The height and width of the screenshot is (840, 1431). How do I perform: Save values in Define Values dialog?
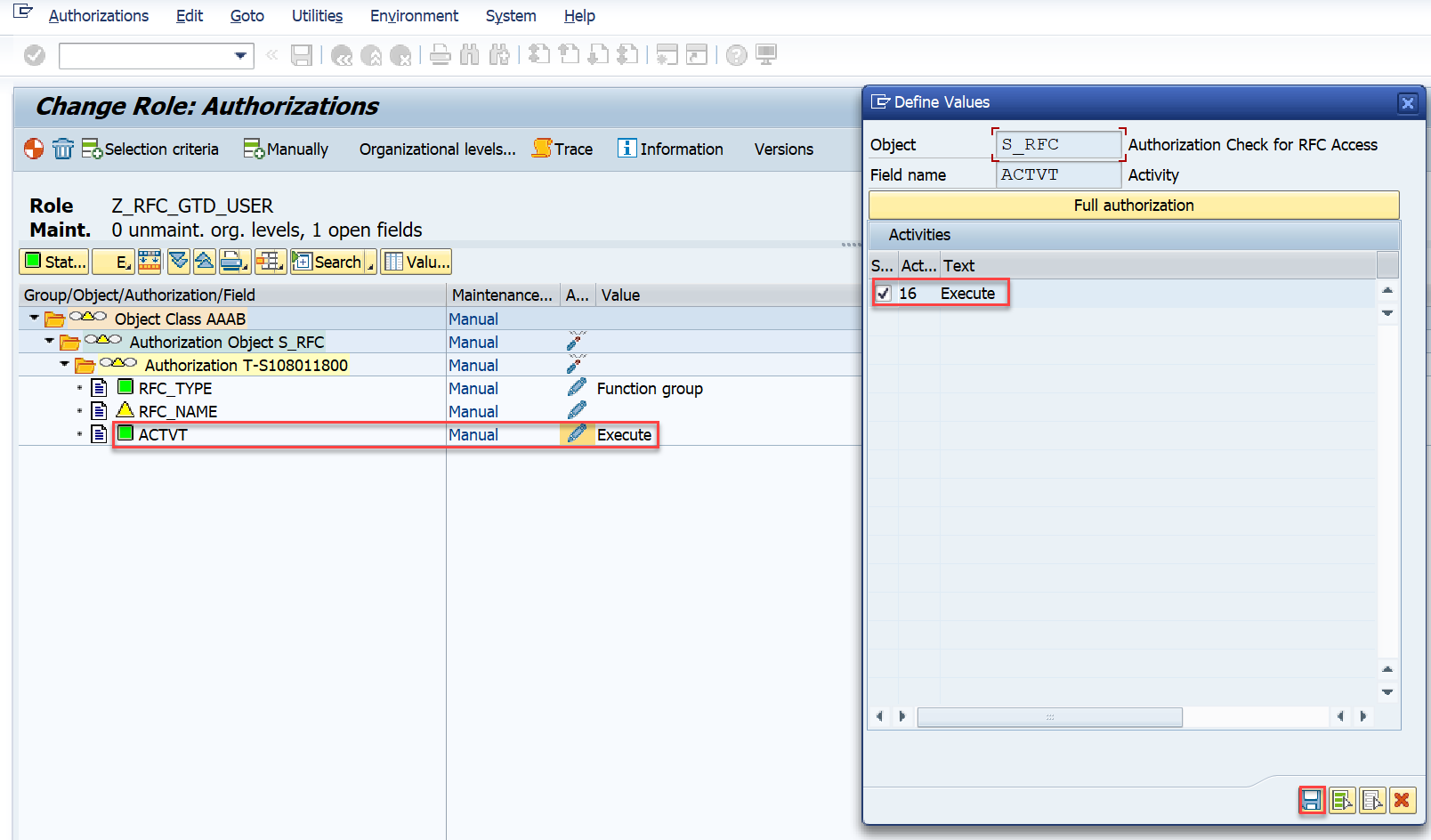pos(1311,801)
